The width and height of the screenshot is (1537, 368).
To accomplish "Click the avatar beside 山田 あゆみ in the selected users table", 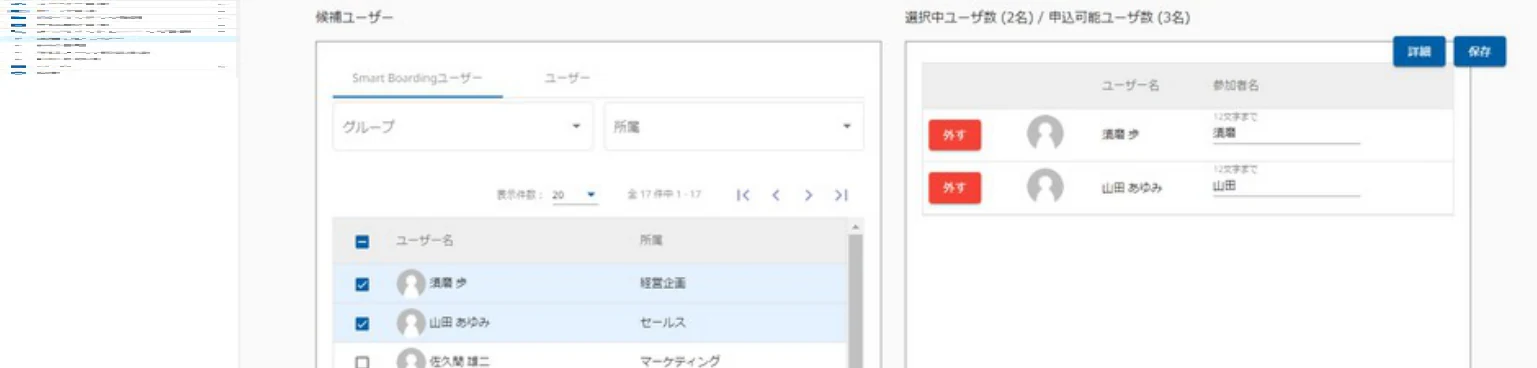I will point(1045,186).
